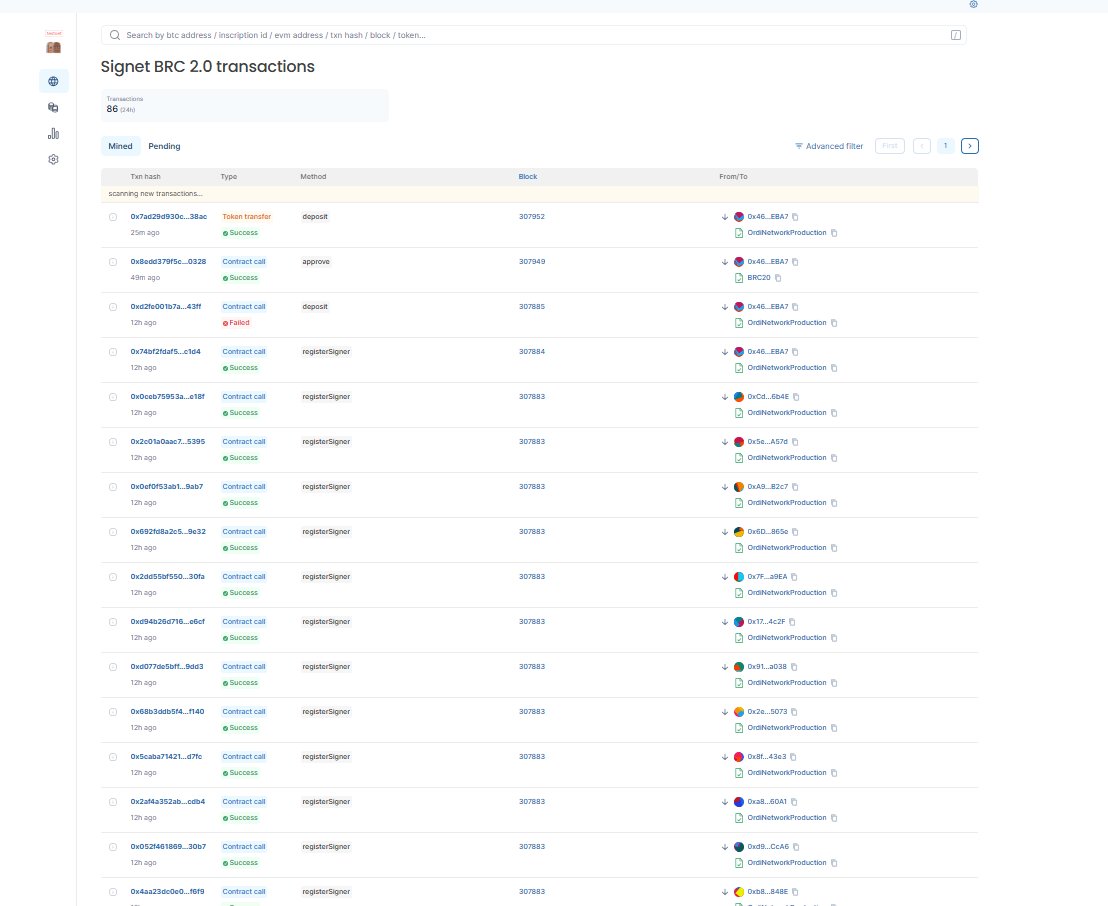Open the sidebar gear settings icon
Viewport: 1108px width, 906px height.
(53, 160)
